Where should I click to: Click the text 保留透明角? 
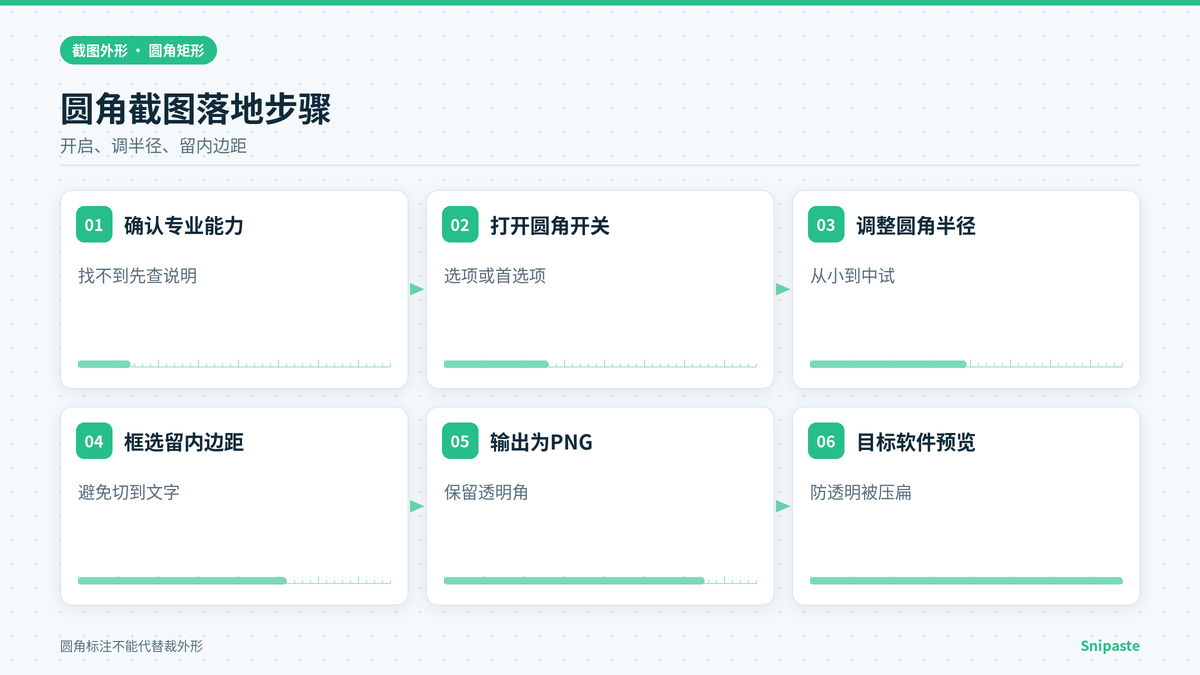486,492
